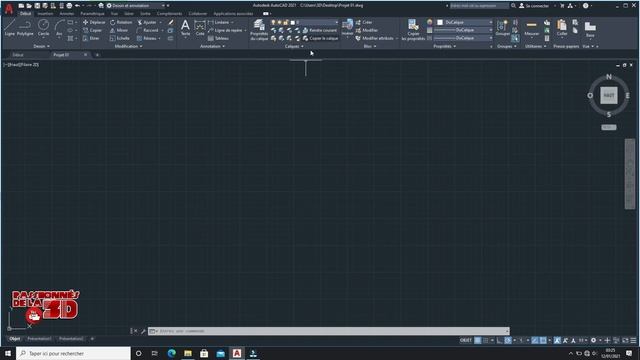Click the Grouper tool

coord(502,28)
